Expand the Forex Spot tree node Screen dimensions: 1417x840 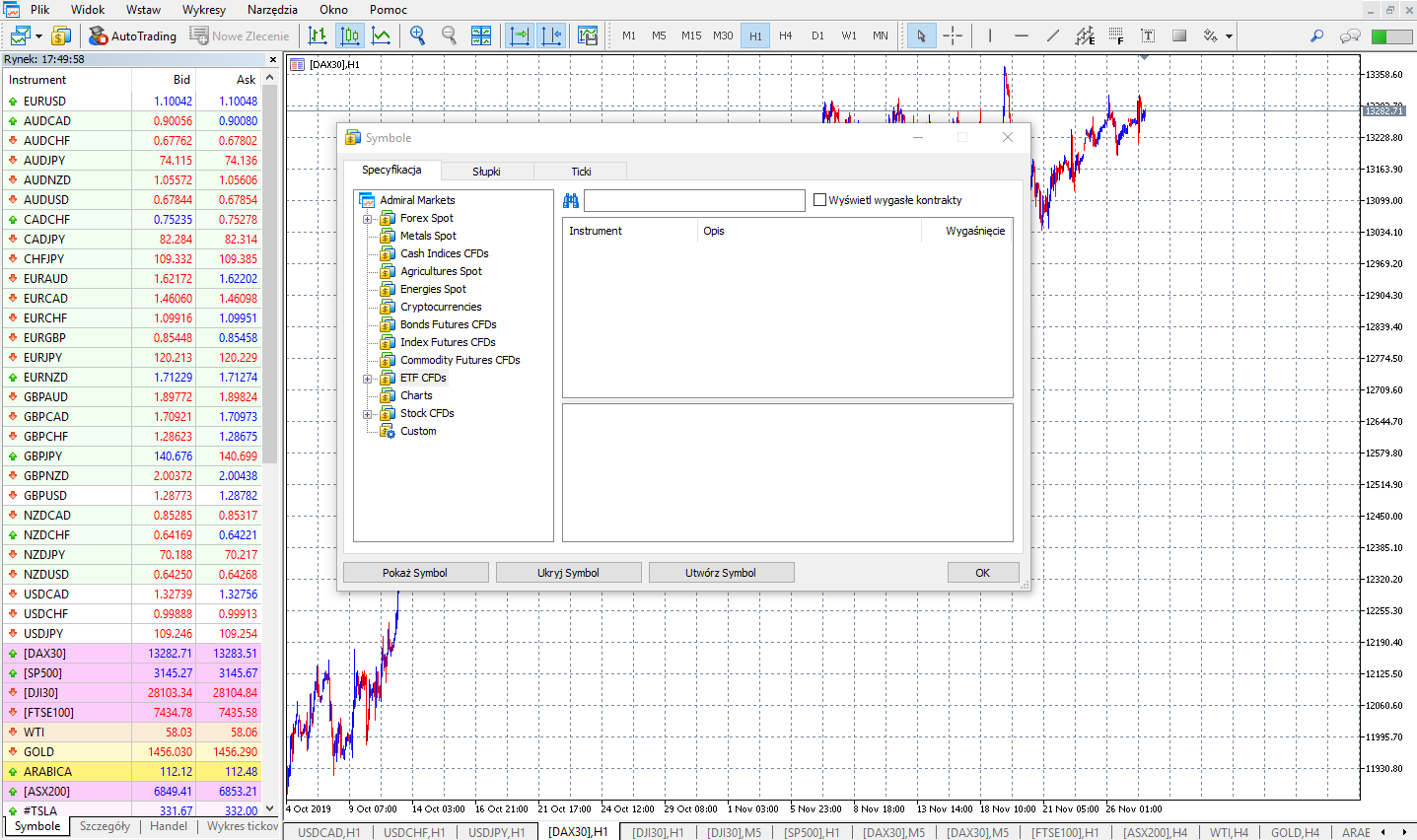click(367, 219)
